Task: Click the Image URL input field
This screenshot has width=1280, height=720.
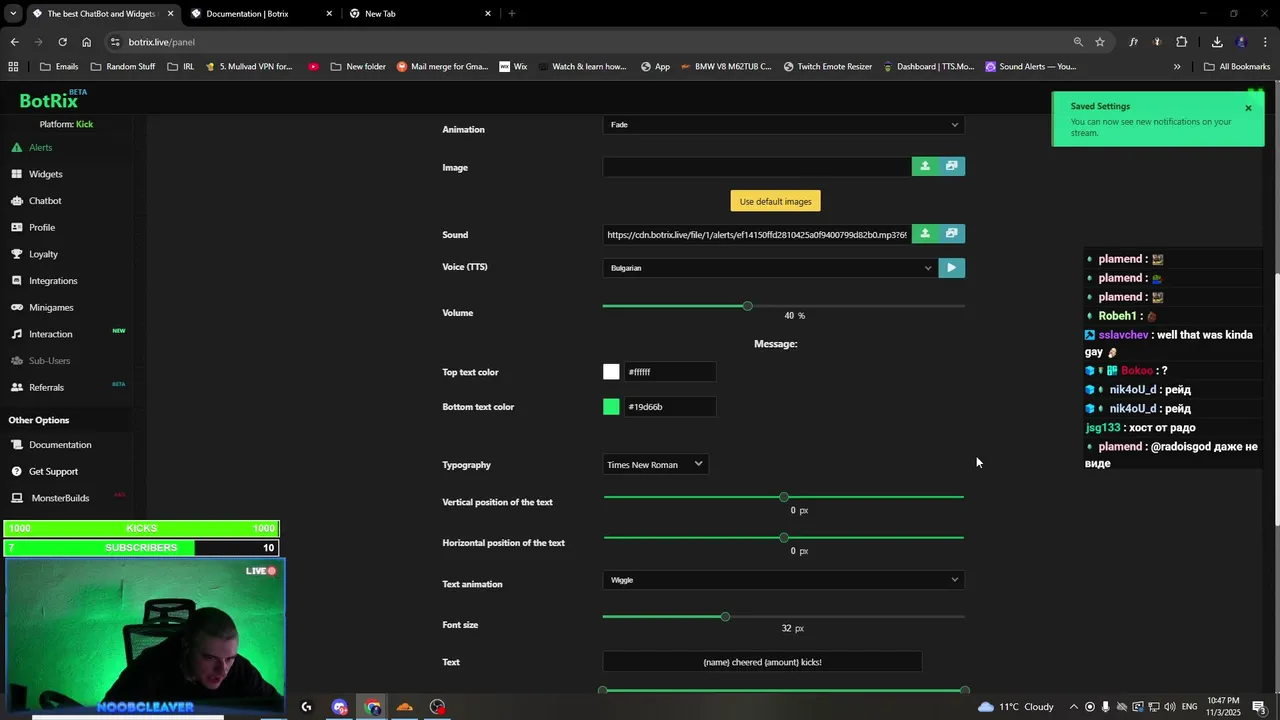Action: tap(757, 166)
